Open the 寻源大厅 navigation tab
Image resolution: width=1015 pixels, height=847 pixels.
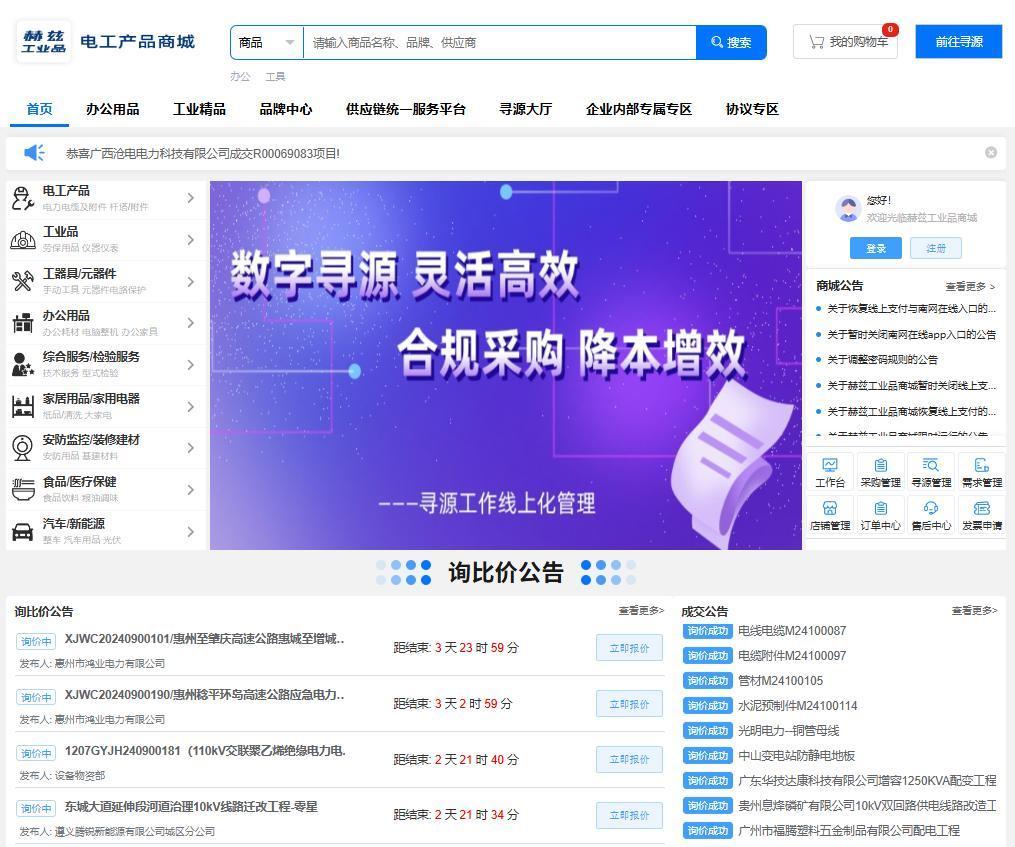[x=525, y=109]
